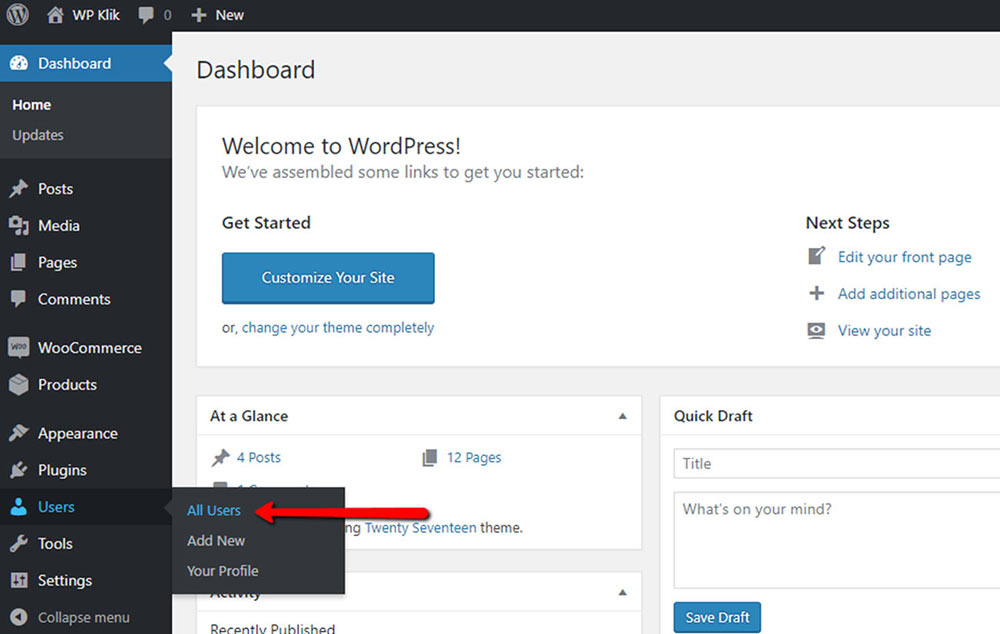
Task: Click the Settings sliders icon
Action: click(19, 580)
